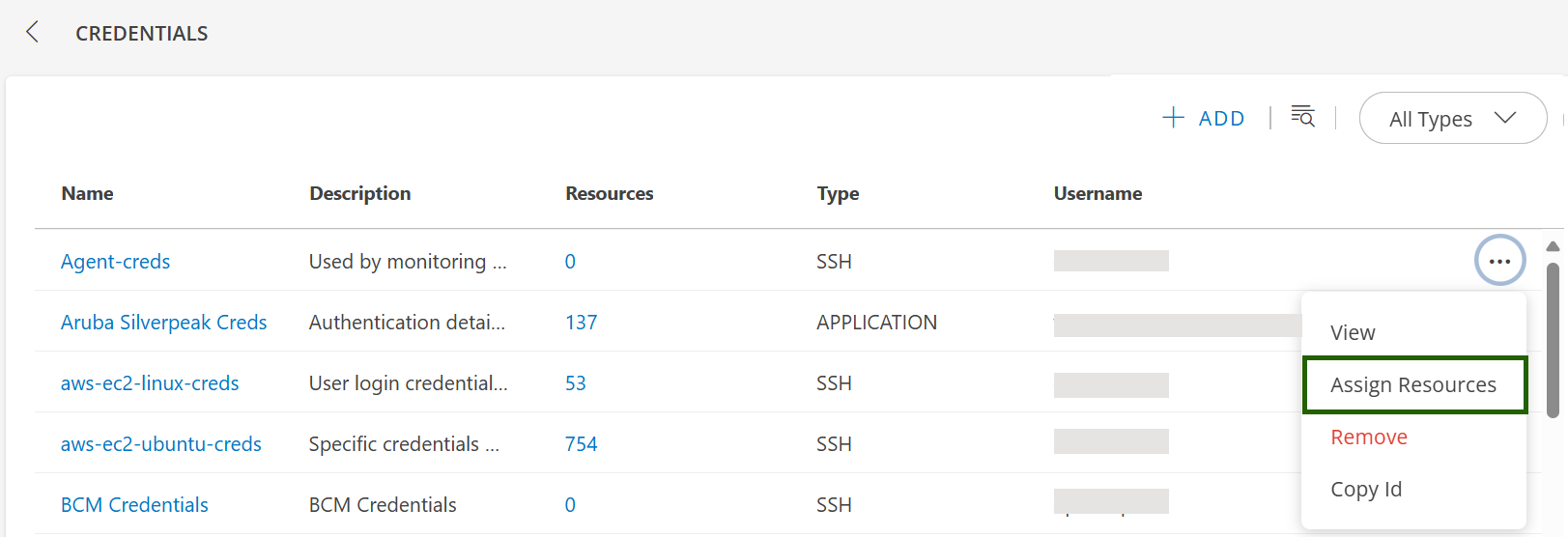Select View from the context menu
The width and height of the screenshot is (1568, 537).
click(1353, 332)
